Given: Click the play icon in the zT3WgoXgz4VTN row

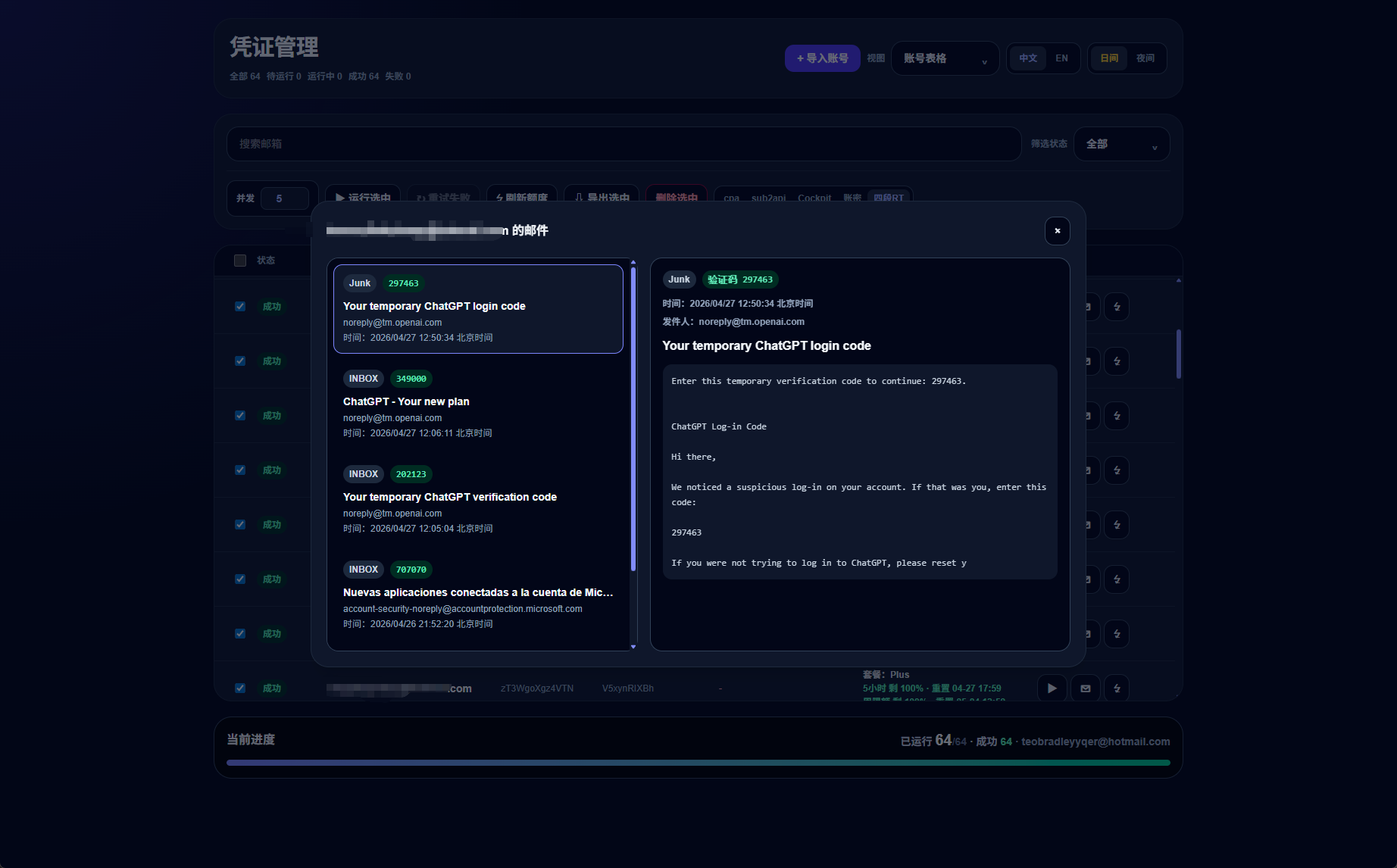Looking at the screenshot, I should pos(1052,688).
